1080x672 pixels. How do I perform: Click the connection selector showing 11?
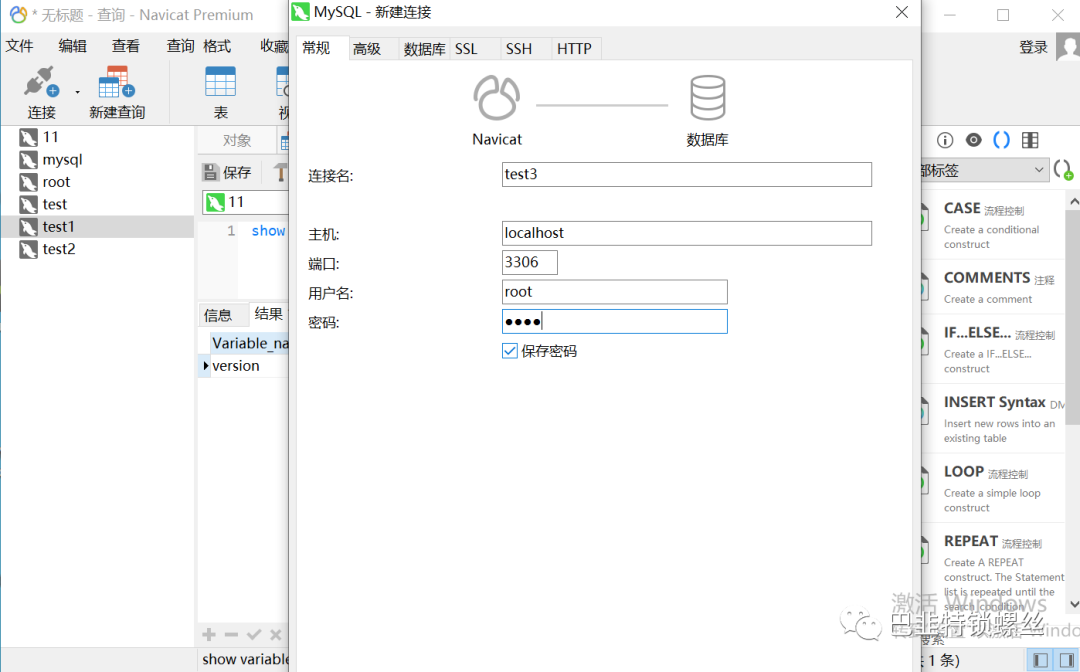[245, 202]
